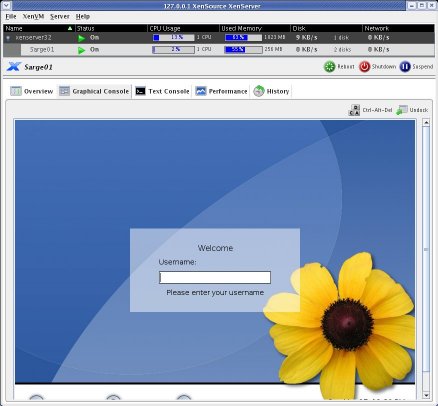Click the red Shutdown power icon
This screenshot has width=438, height=406.
point(364,67)
